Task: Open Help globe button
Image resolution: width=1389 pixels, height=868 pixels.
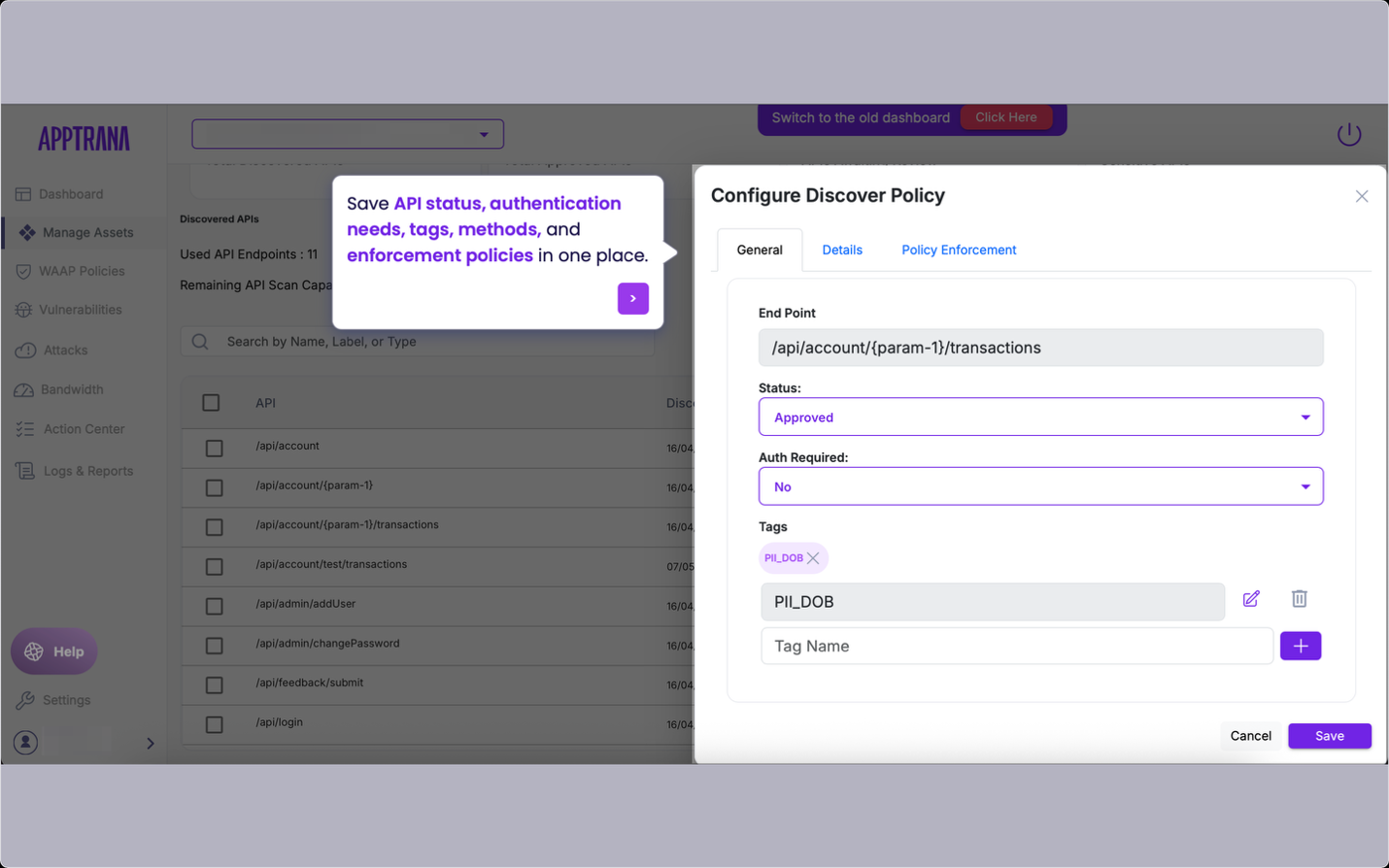Action: [54, 651]
